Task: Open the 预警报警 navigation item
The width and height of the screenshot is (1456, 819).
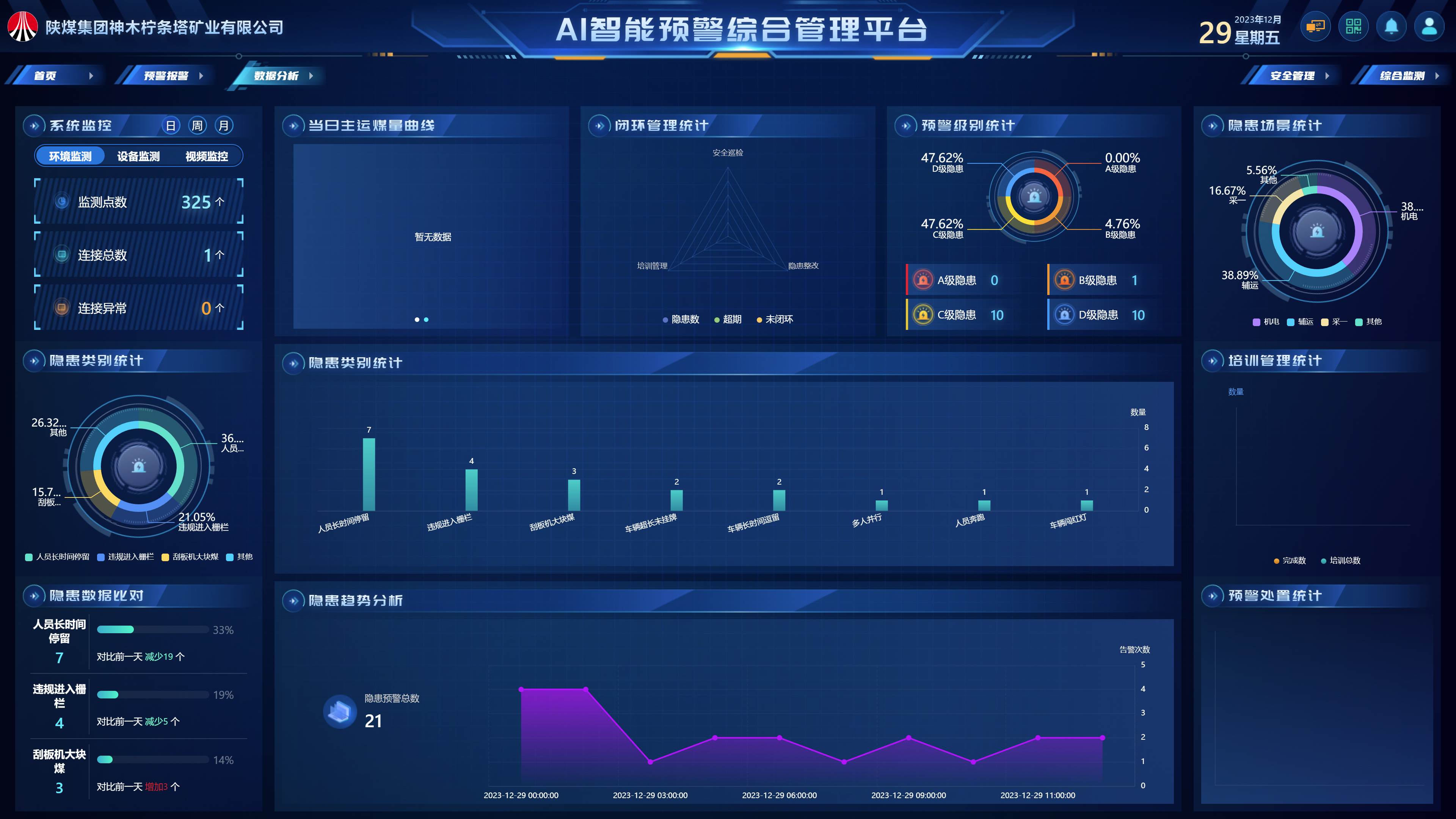Action: (166, 76)
